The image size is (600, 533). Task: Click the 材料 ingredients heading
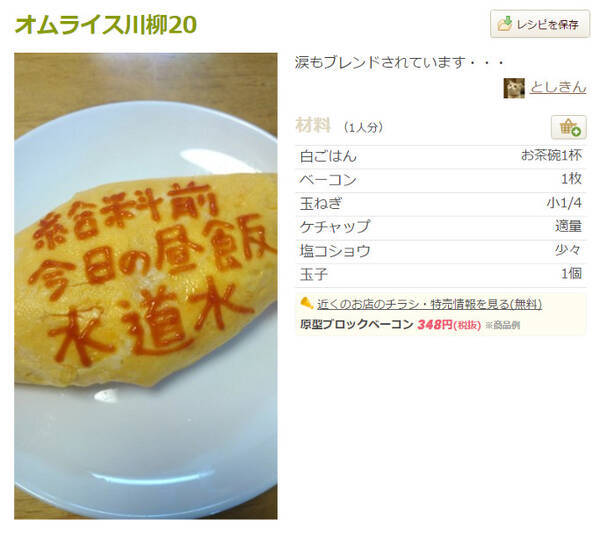pos(313,126)
